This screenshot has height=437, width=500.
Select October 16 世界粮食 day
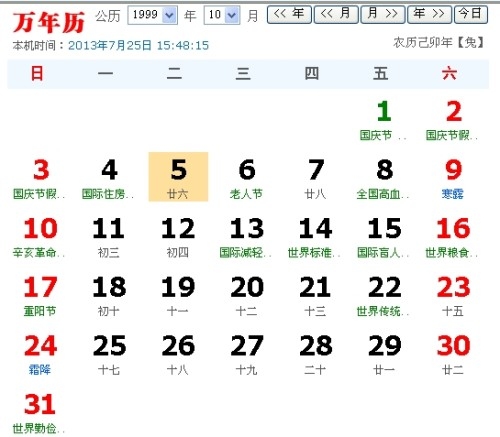tap(453, 237)
